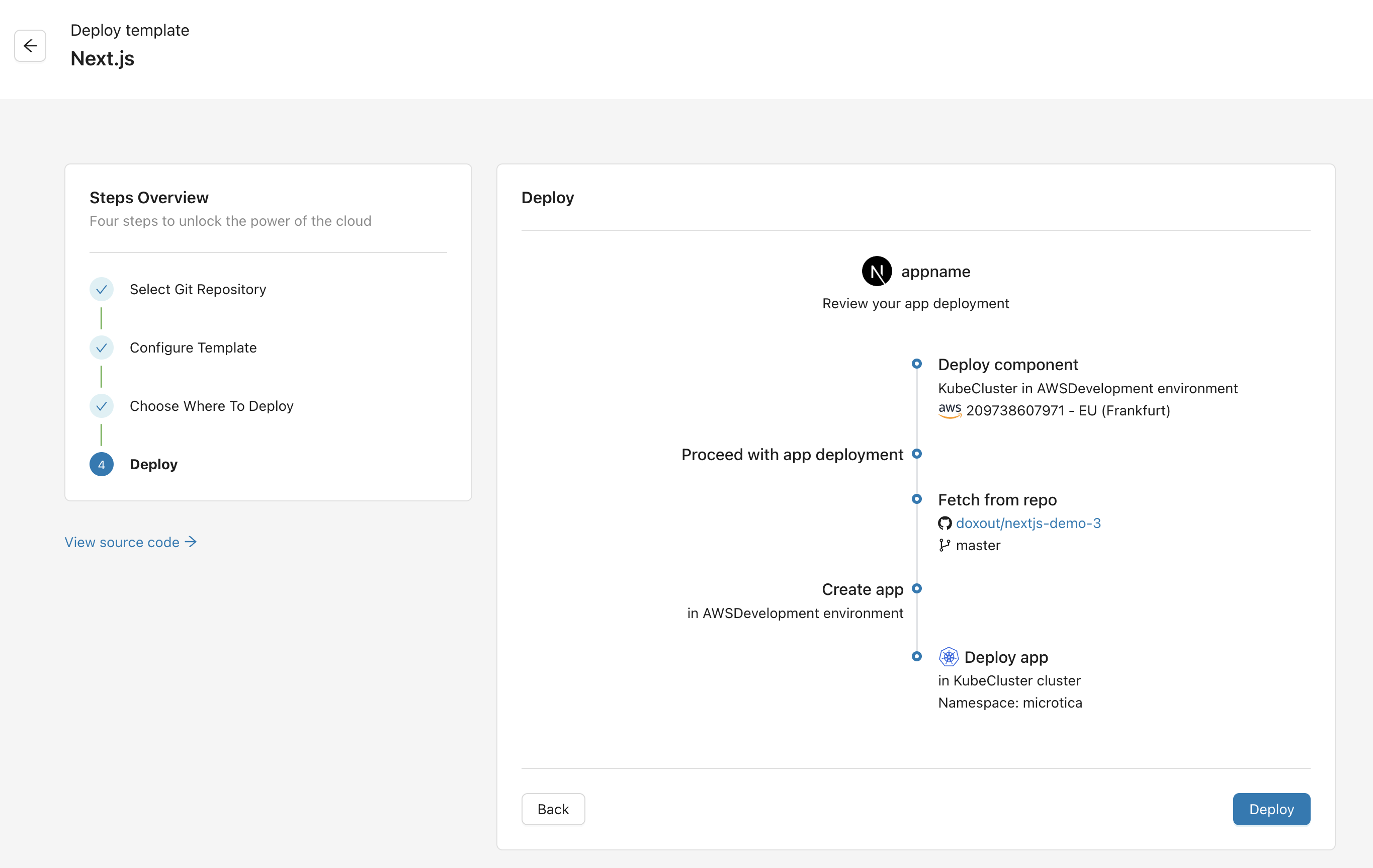Go back using the arrow button
This screenshot has width=1373, height=868.
30,46
